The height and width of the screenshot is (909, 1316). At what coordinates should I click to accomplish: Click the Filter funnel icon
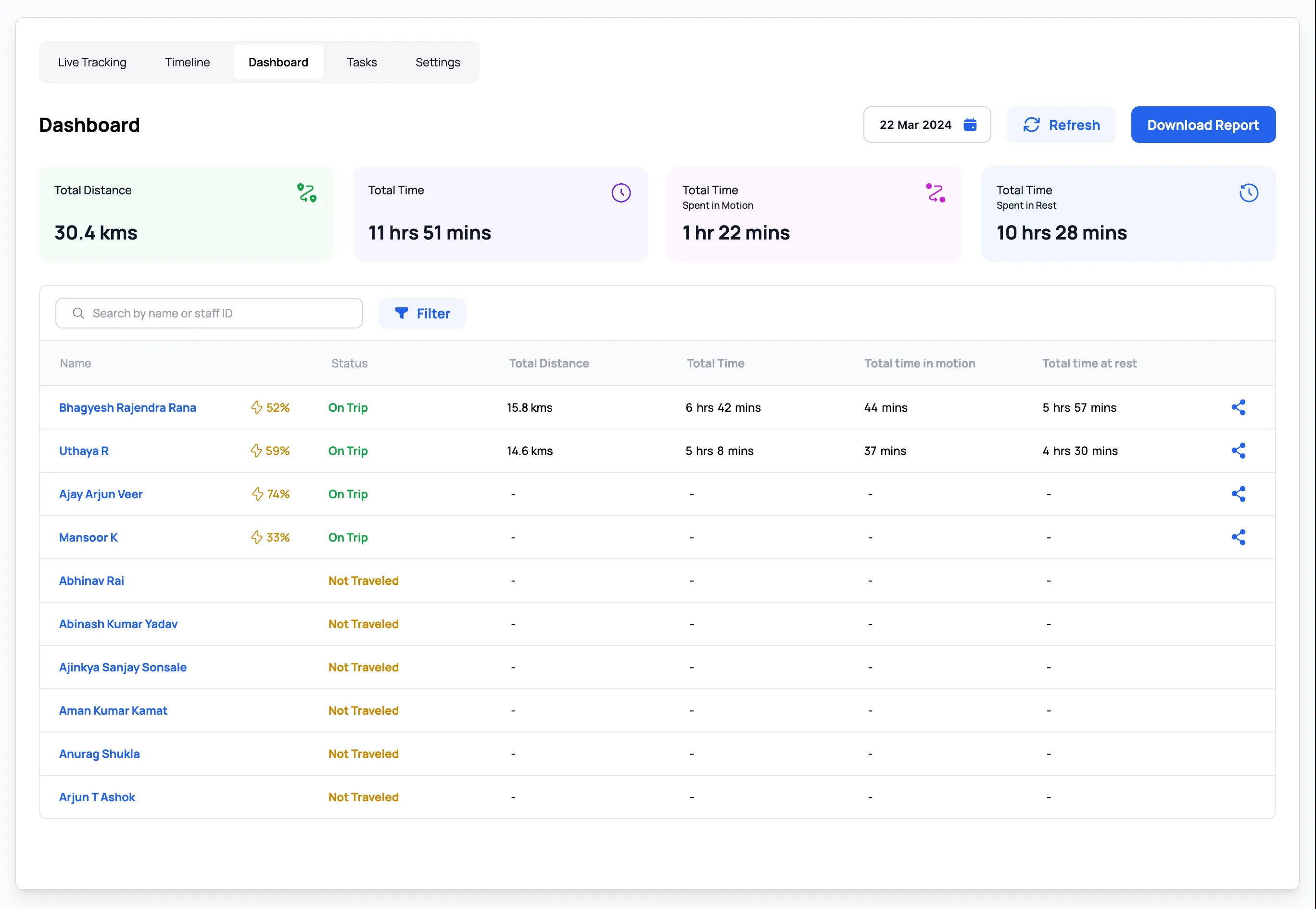[402, 313]
